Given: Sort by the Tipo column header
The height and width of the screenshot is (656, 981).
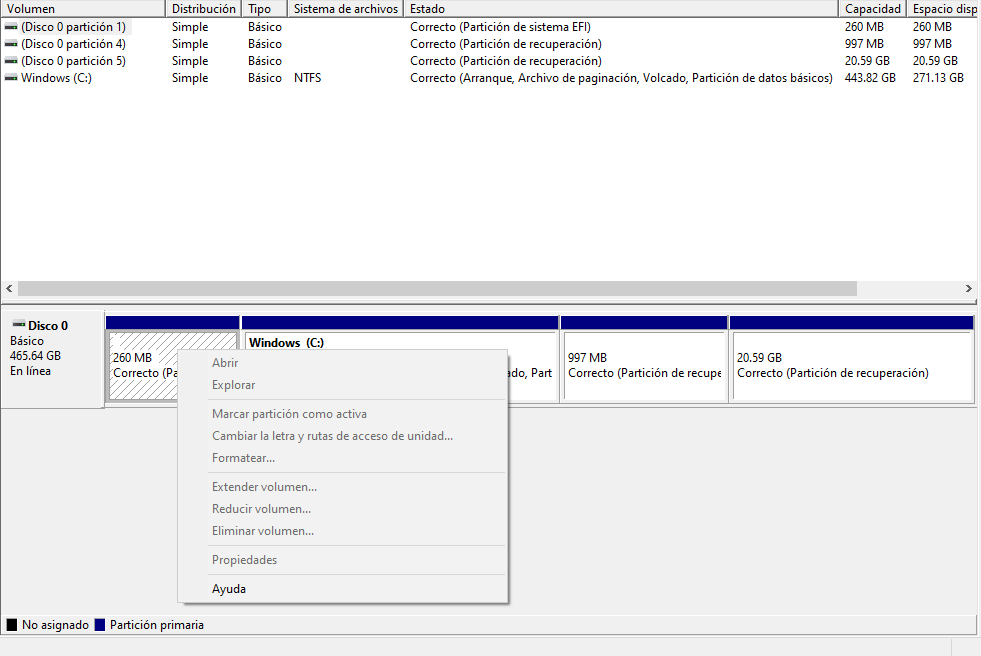Looking at the screenshot, I should click(264, 9).
